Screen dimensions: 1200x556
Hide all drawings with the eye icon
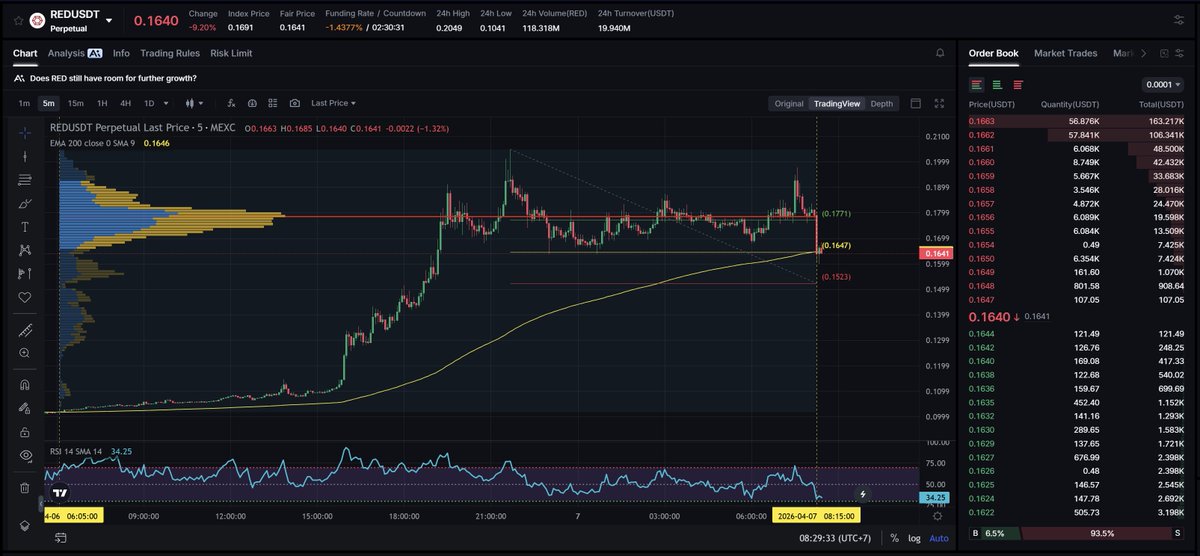click(x=25, y=455)
